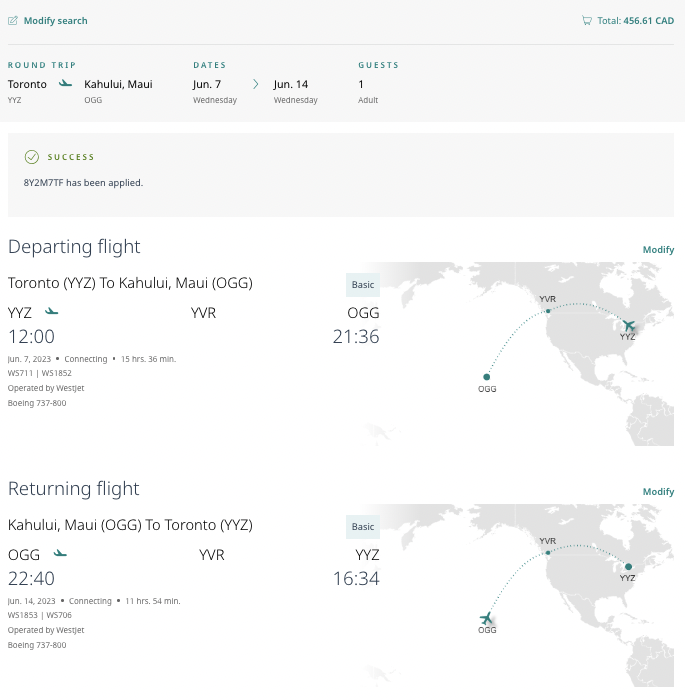Select the Modify search text link
The height and width of the screenshot is (700, 685).
[55, 20]
